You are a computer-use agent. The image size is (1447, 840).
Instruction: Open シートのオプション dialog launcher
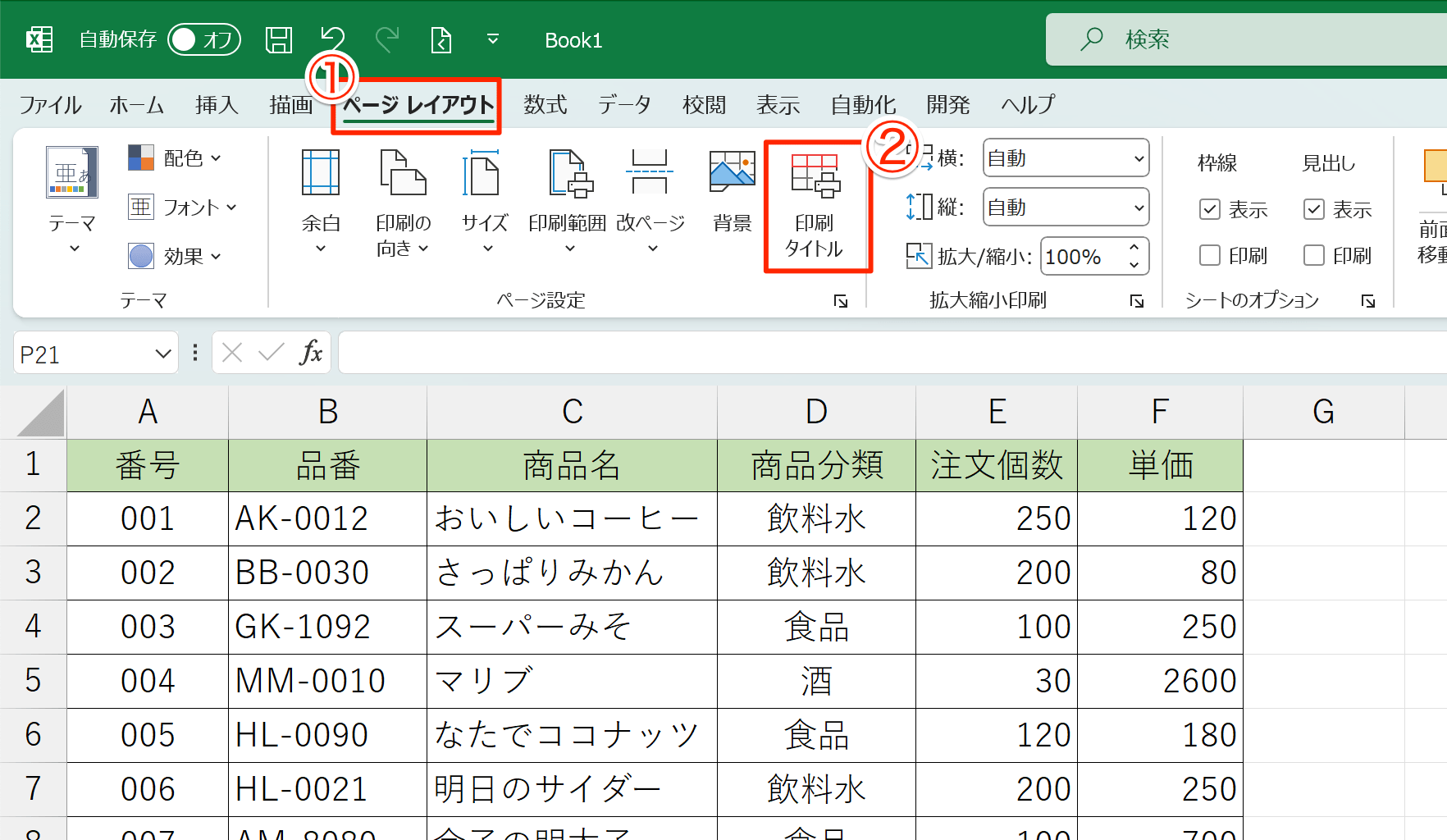(1368, 301)
